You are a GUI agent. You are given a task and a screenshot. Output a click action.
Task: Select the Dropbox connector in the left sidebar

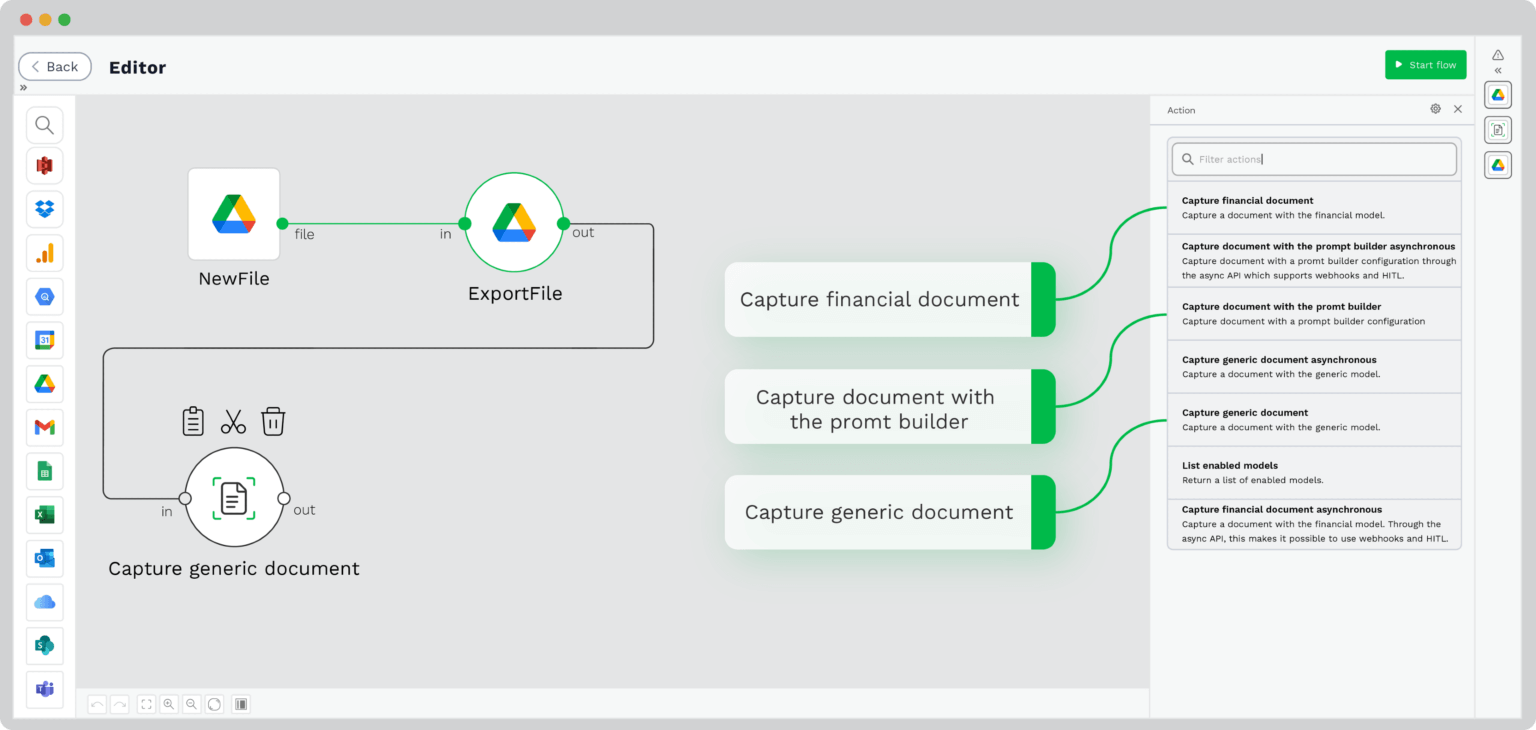click(x=44, y=209)
